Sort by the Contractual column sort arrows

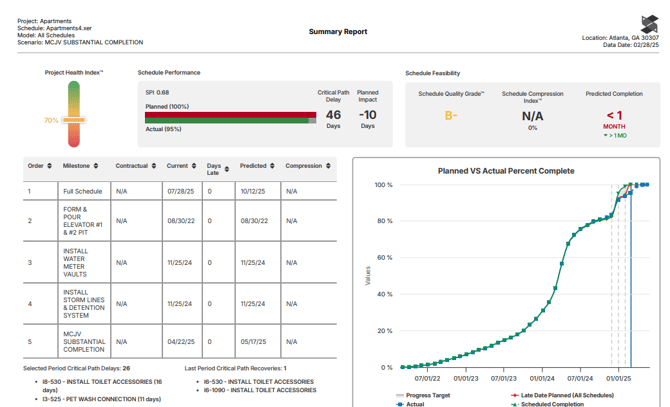point(154,166)
